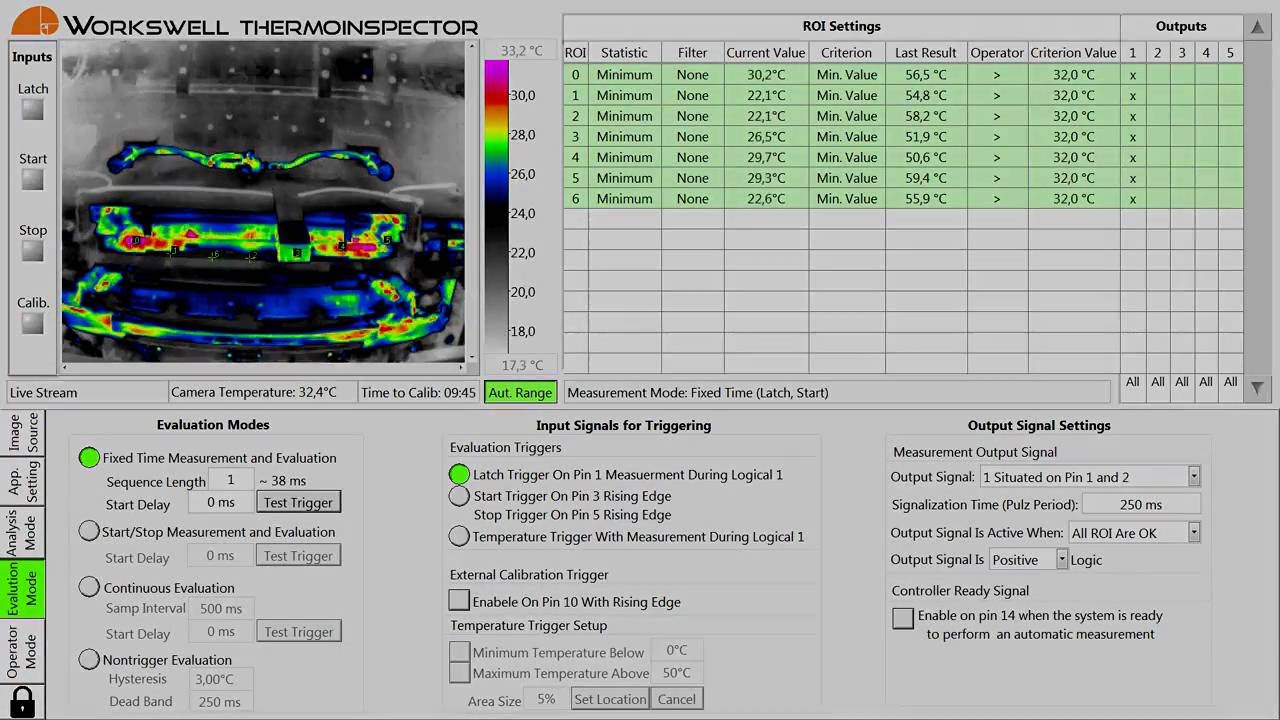The width and height of the screenshot is (1280, 720).
Task: Click the Workswell logo icon
Action: point(36,22)
